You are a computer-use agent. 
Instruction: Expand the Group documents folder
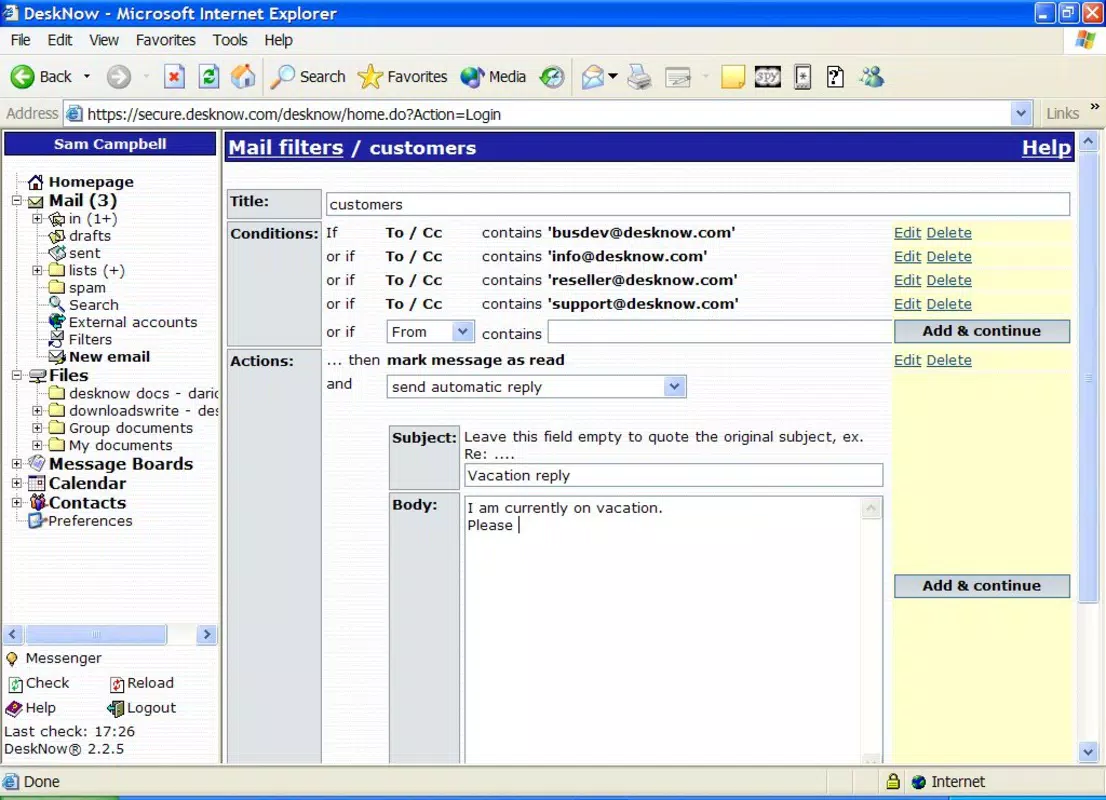click(37, 428)
